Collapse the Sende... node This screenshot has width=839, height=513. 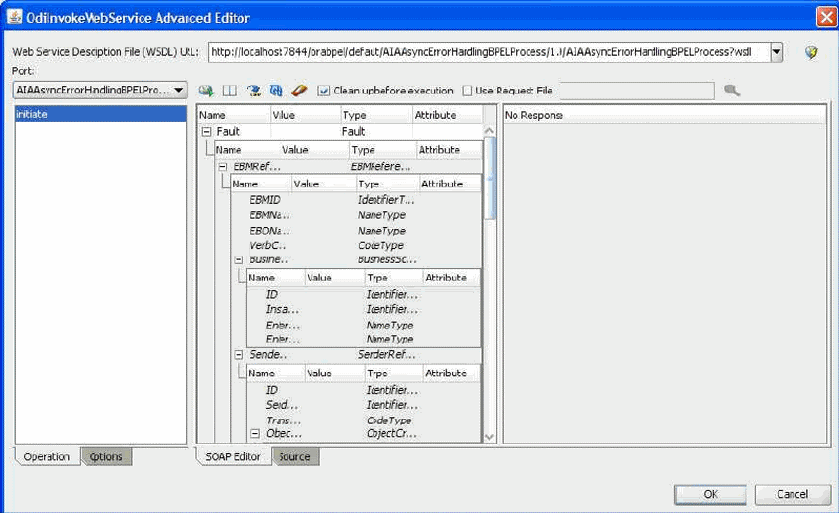click(239, 355)
